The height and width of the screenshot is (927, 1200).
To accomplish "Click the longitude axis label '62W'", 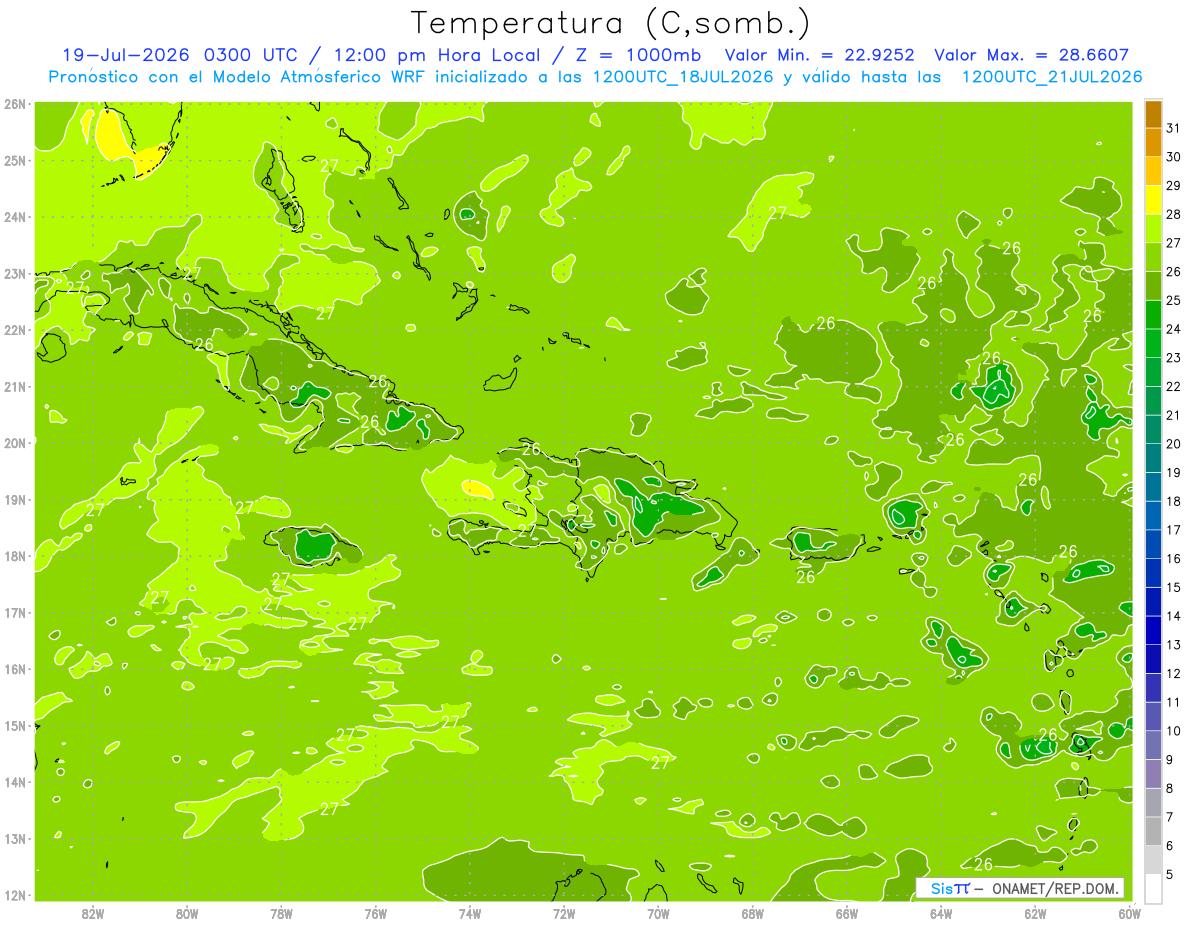I will tap(1036, 913).
